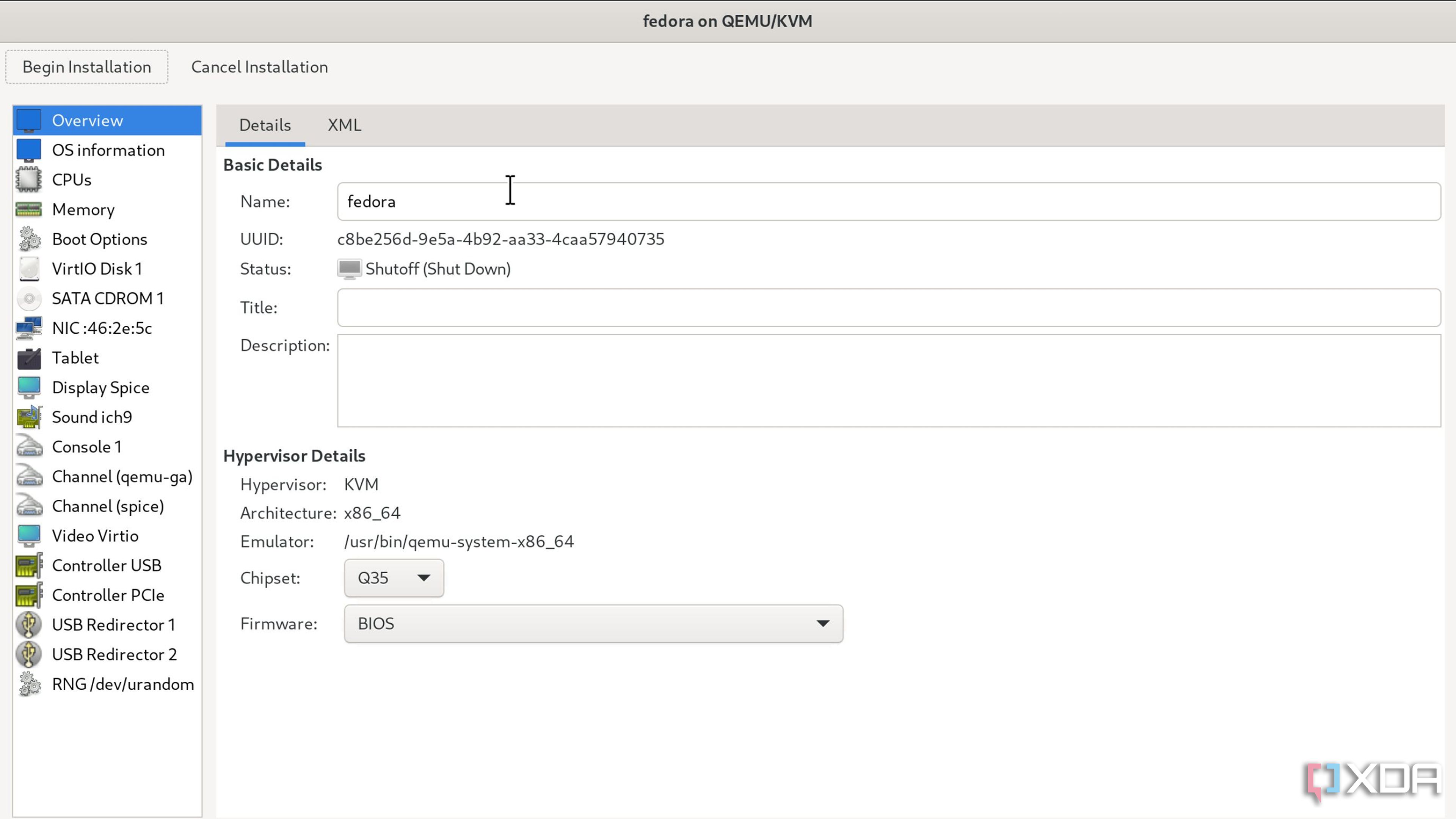Select the Memory RAM stick icon
This screenshot has height=819, width=1456.
(x=29, y=210)
